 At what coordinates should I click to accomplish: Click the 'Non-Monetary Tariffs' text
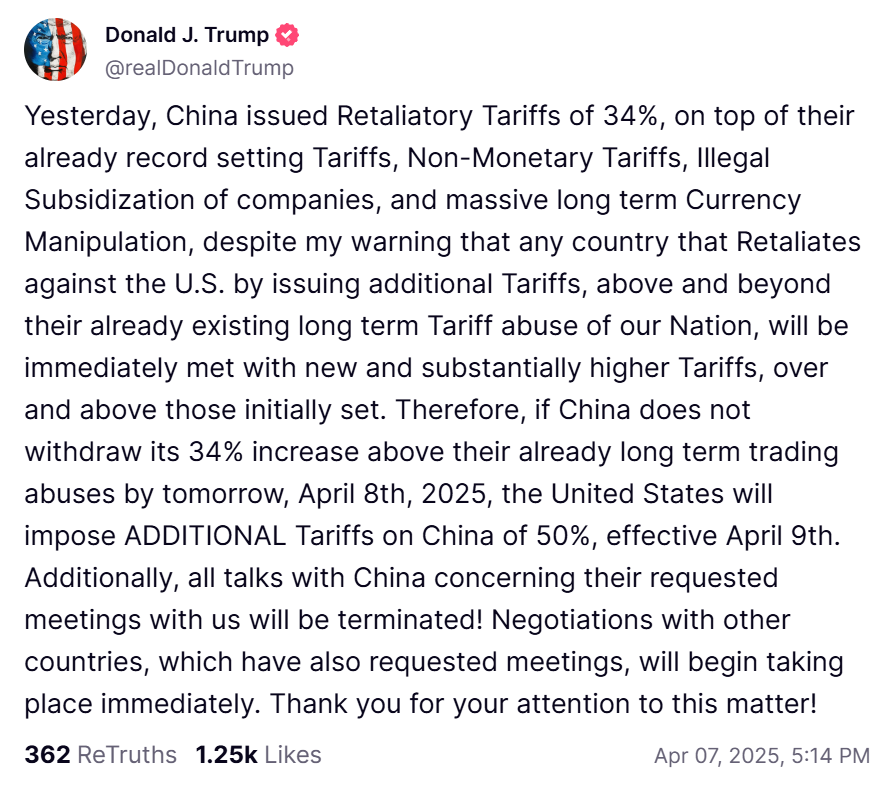coord(544,158)
